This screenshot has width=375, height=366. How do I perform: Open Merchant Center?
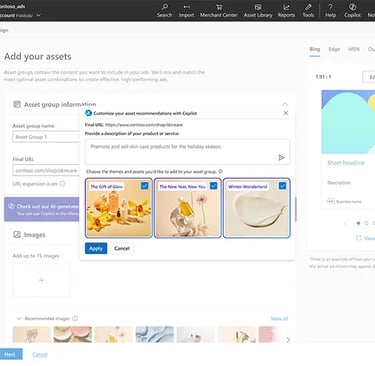coord(219,10)
